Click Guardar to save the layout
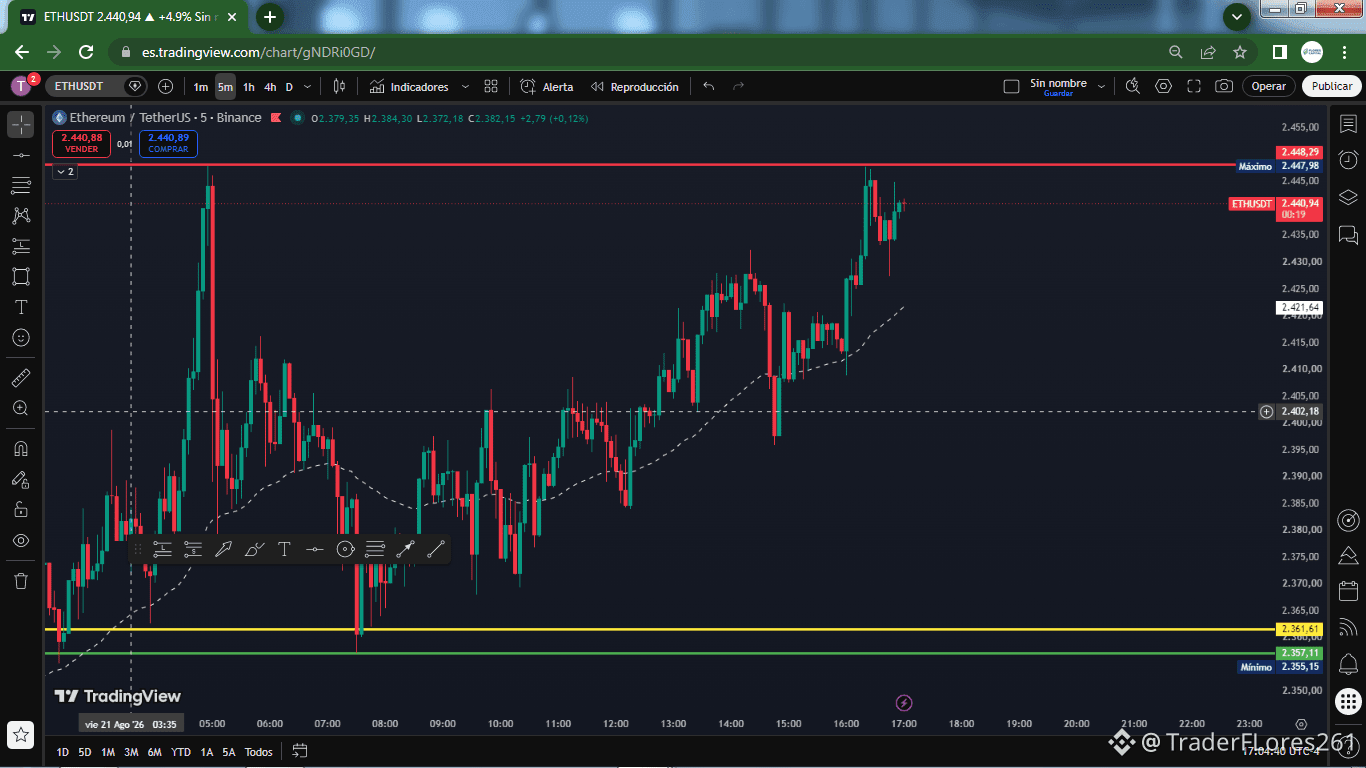The image size is (1366, 768). (1058, 93)
